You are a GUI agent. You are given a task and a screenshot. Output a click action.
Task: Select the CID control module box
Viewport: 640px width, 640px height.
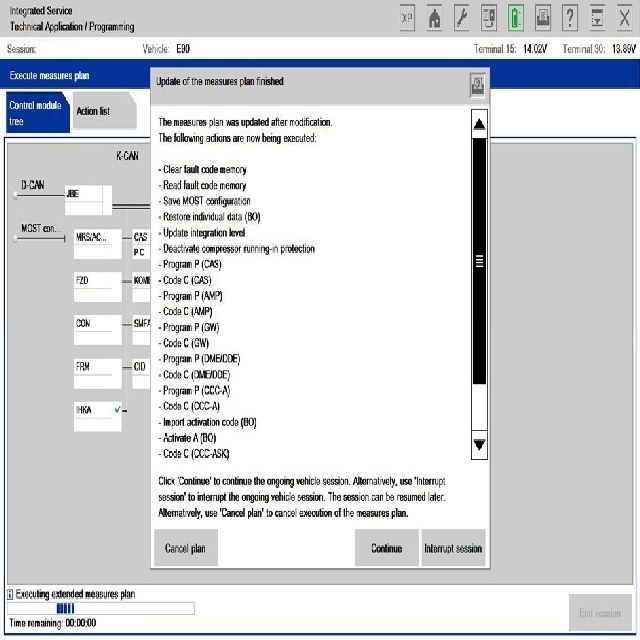pos(142,373)
